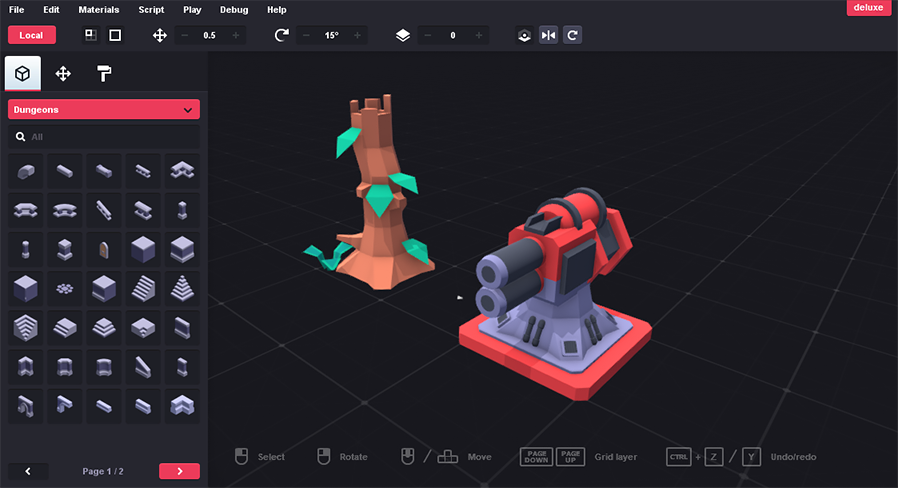Viewport: 898px width, 488px height.
Task: Increase the move snap value 0.5
Action: pos(235,36)
